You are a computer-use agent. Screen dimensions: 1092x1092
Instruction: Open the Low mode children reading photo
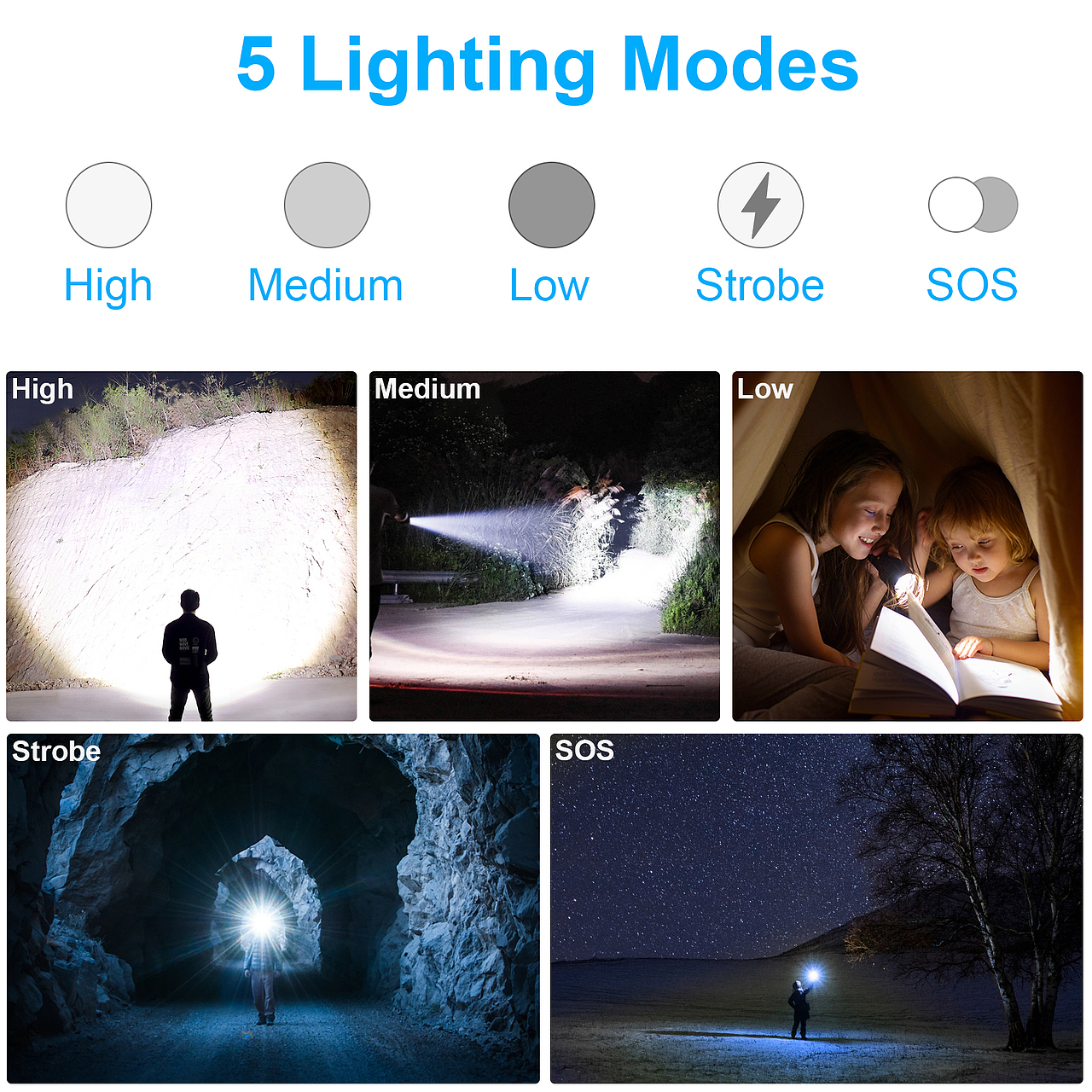point(908,546)
